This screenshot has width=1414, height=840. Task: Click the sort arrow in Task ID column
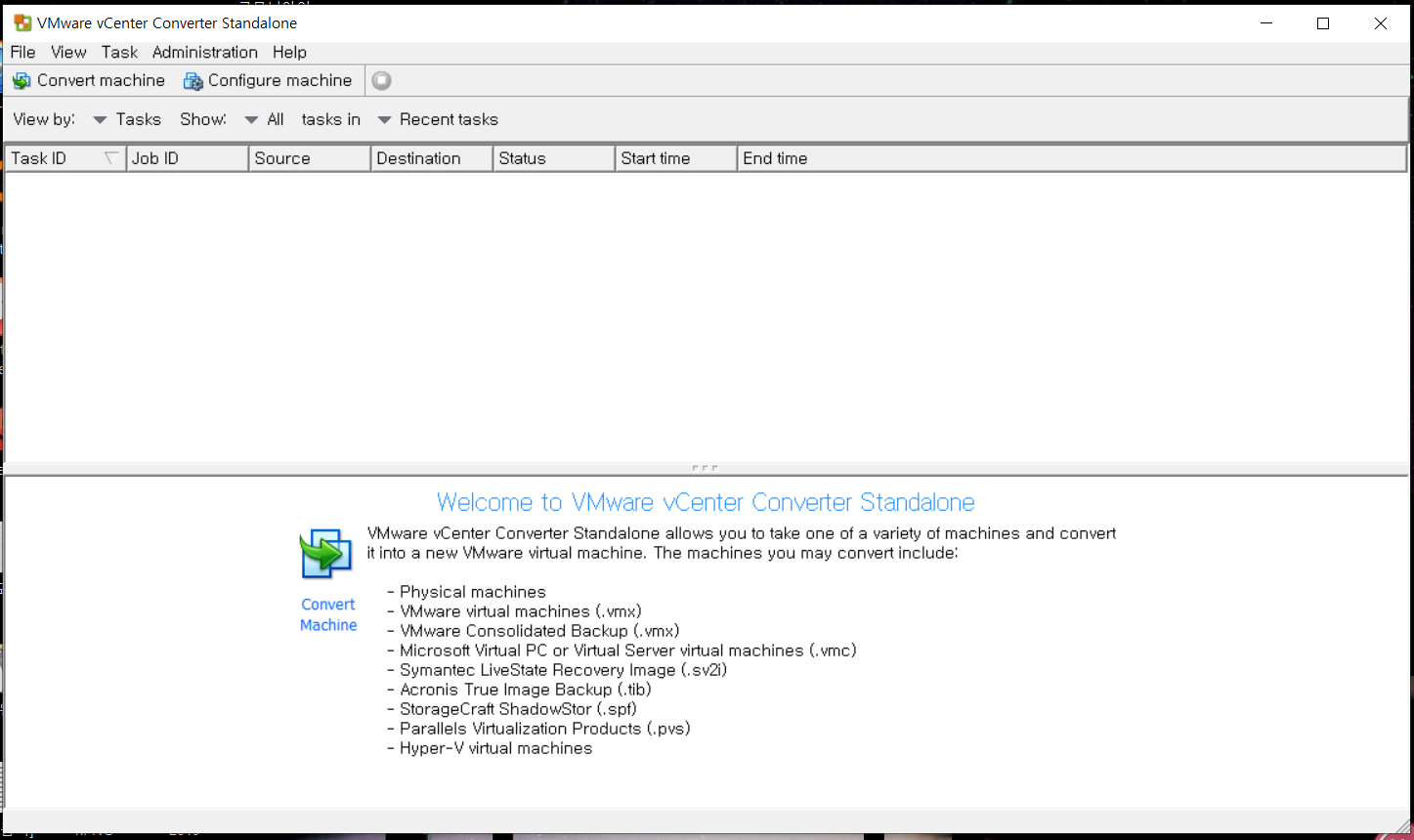tap(111, 158)
